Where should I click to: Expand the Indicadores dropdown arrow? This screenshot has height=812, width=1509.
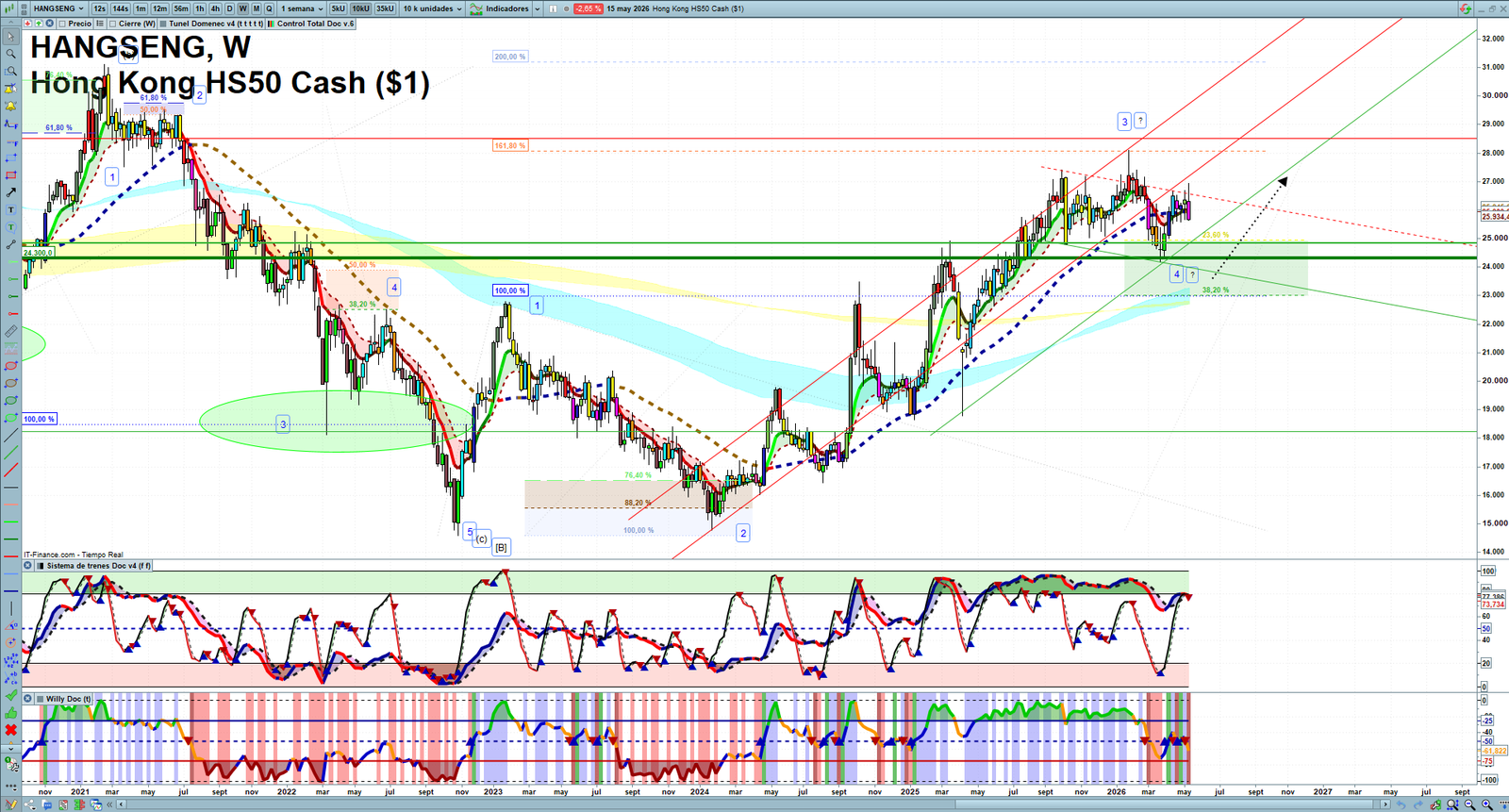(538, 8)
